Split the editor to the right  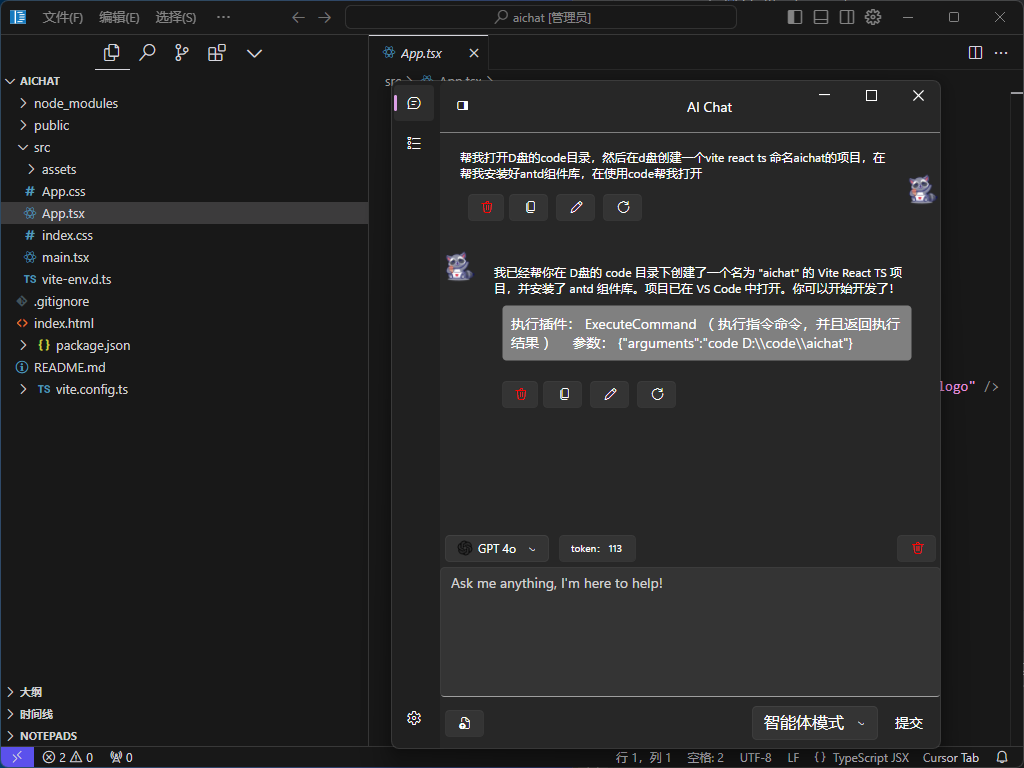[x=975, y=53]
